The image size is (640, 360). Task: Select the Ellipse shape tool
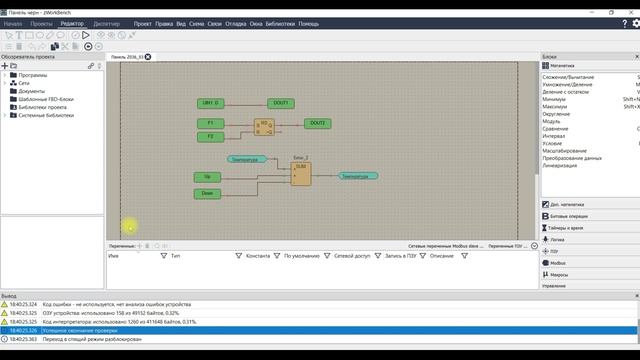click(x=40, y=36)
